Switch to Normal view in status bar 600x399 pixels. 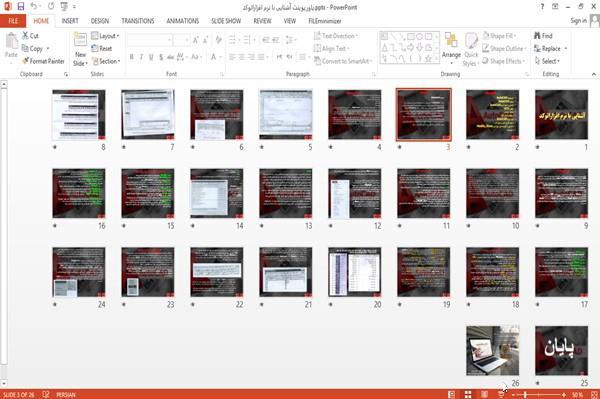tap(452, 394)
